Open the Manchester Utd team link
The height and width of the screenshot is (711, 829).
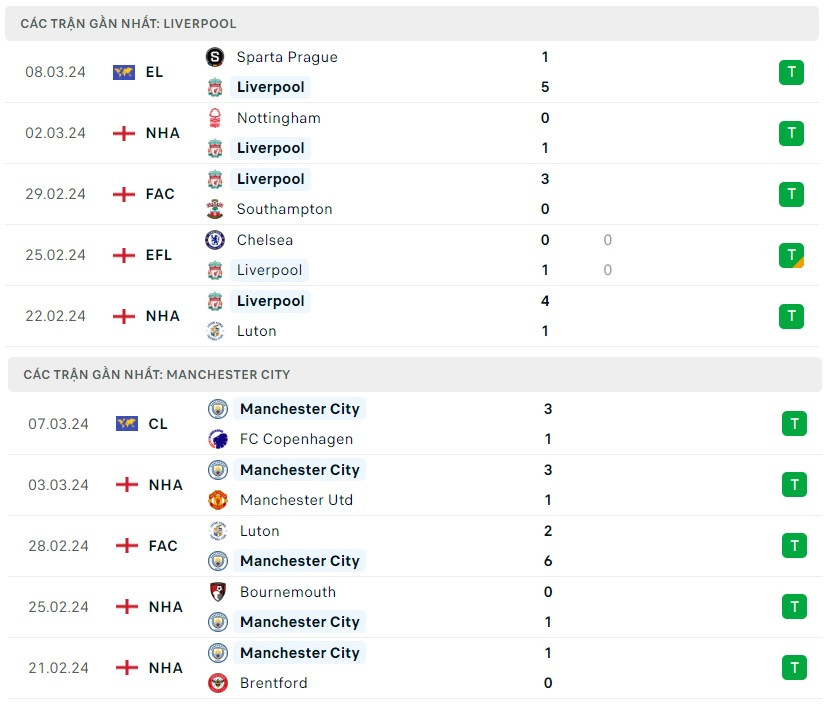point(296,500)
